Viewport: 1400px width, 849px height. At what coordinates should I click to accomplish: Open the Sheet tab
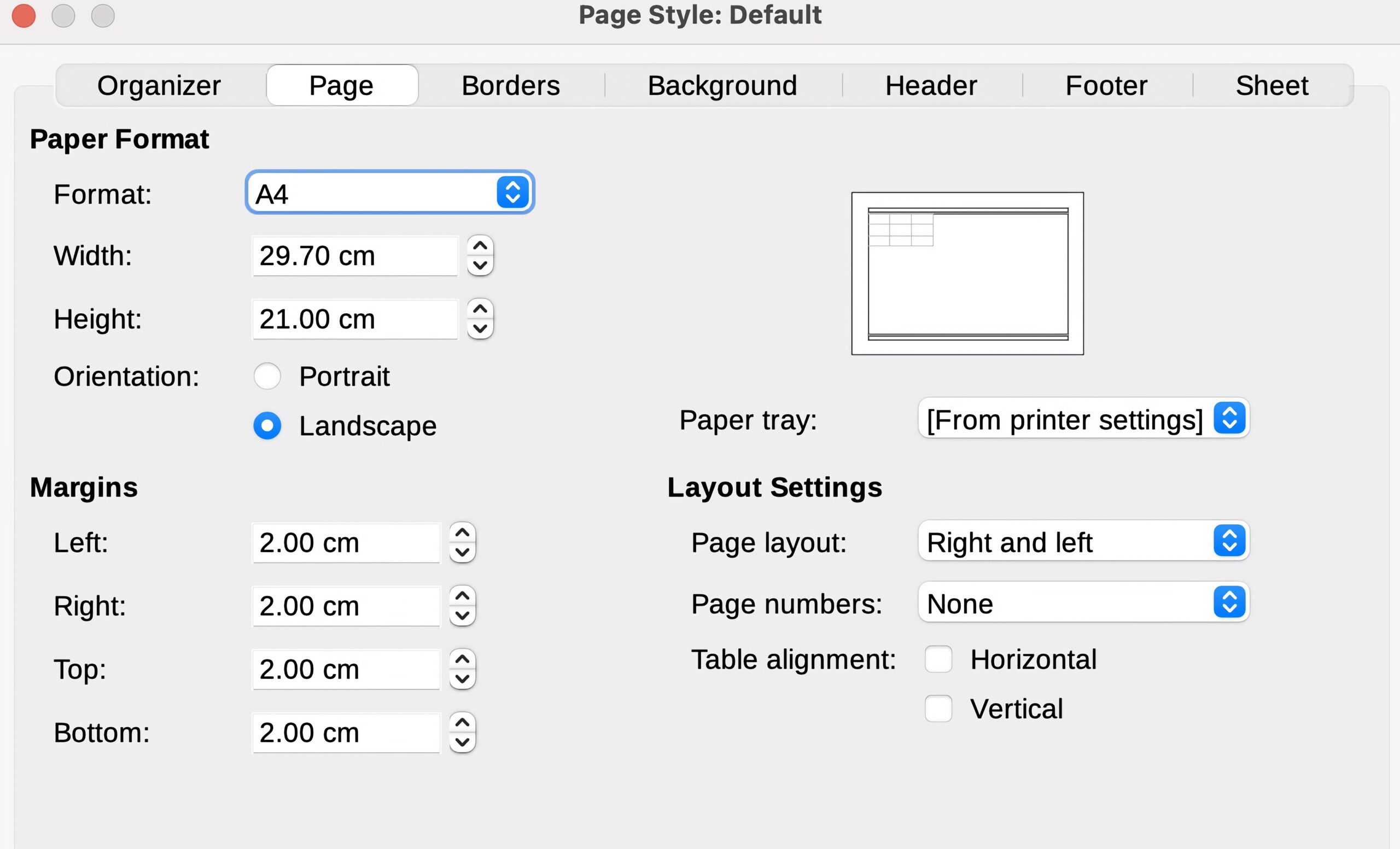click(x=1271, y=86)
